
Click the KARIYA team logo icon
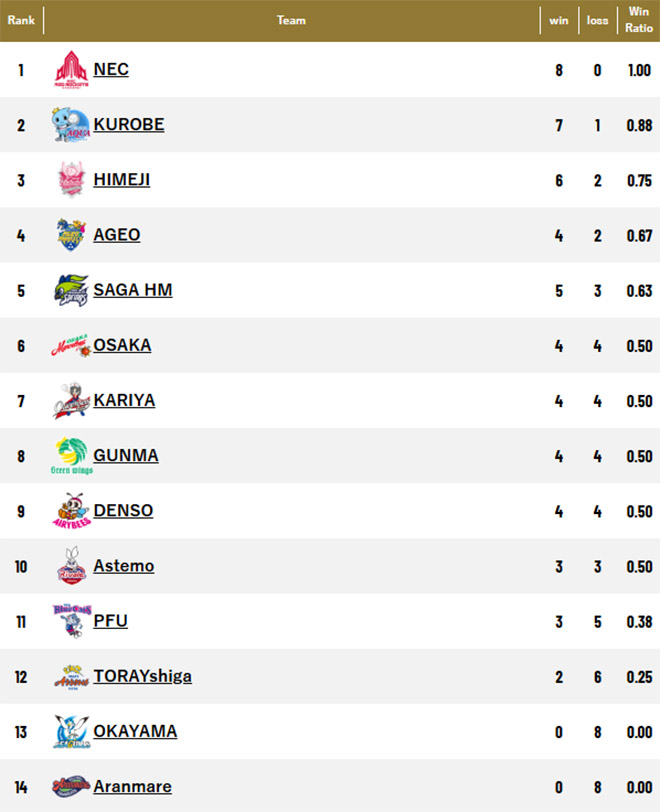tap(72, 401)
